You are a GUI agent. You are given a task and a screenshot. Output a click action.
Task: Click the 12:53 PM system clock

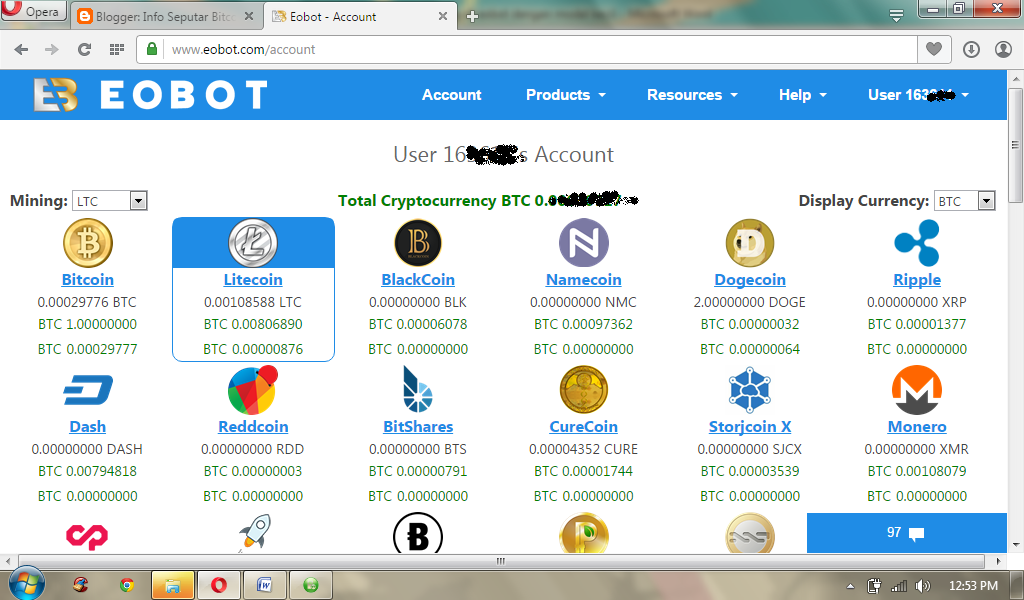pos(973,586)
